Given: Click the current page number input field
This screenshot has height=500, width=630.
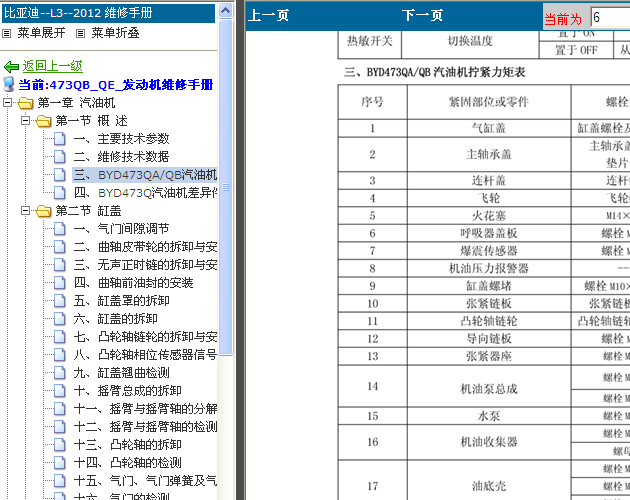Looking at the screenshot, I should tap(611, 17).
